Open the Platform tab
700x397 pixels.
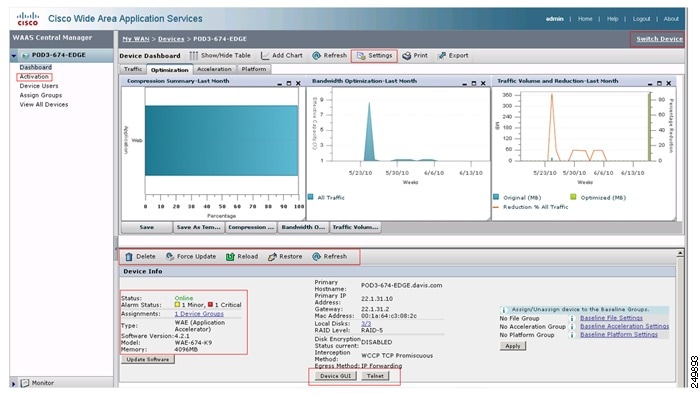[254, 69]
